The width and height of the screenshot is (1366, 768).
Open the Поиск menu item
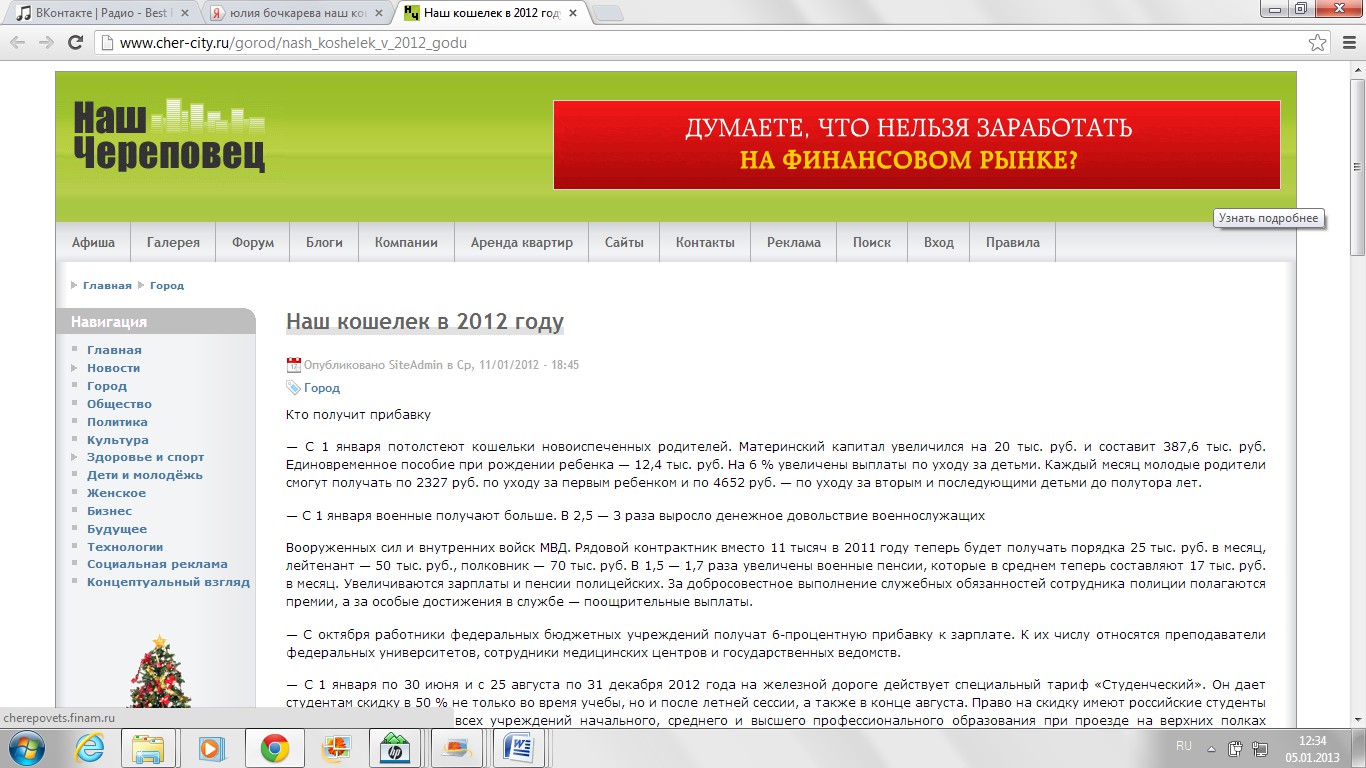point(872,243)
